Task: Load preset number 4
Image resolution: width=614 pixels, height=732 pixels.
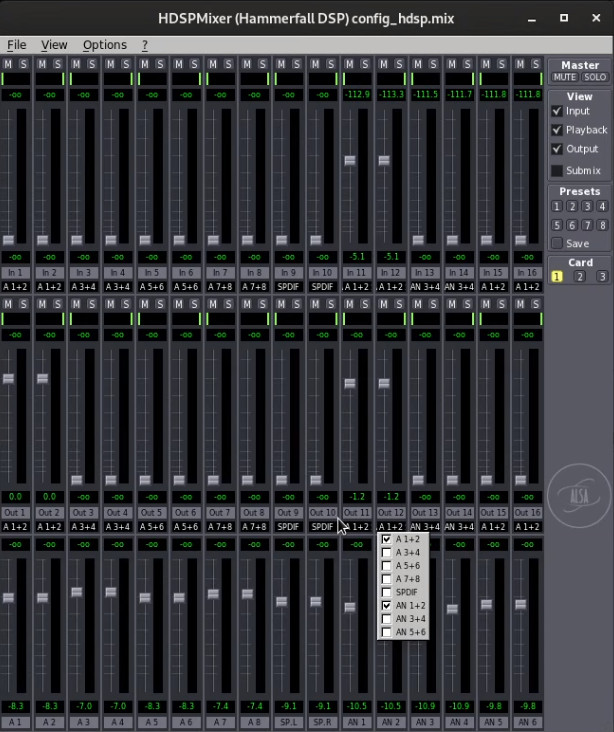Action: 602,206
